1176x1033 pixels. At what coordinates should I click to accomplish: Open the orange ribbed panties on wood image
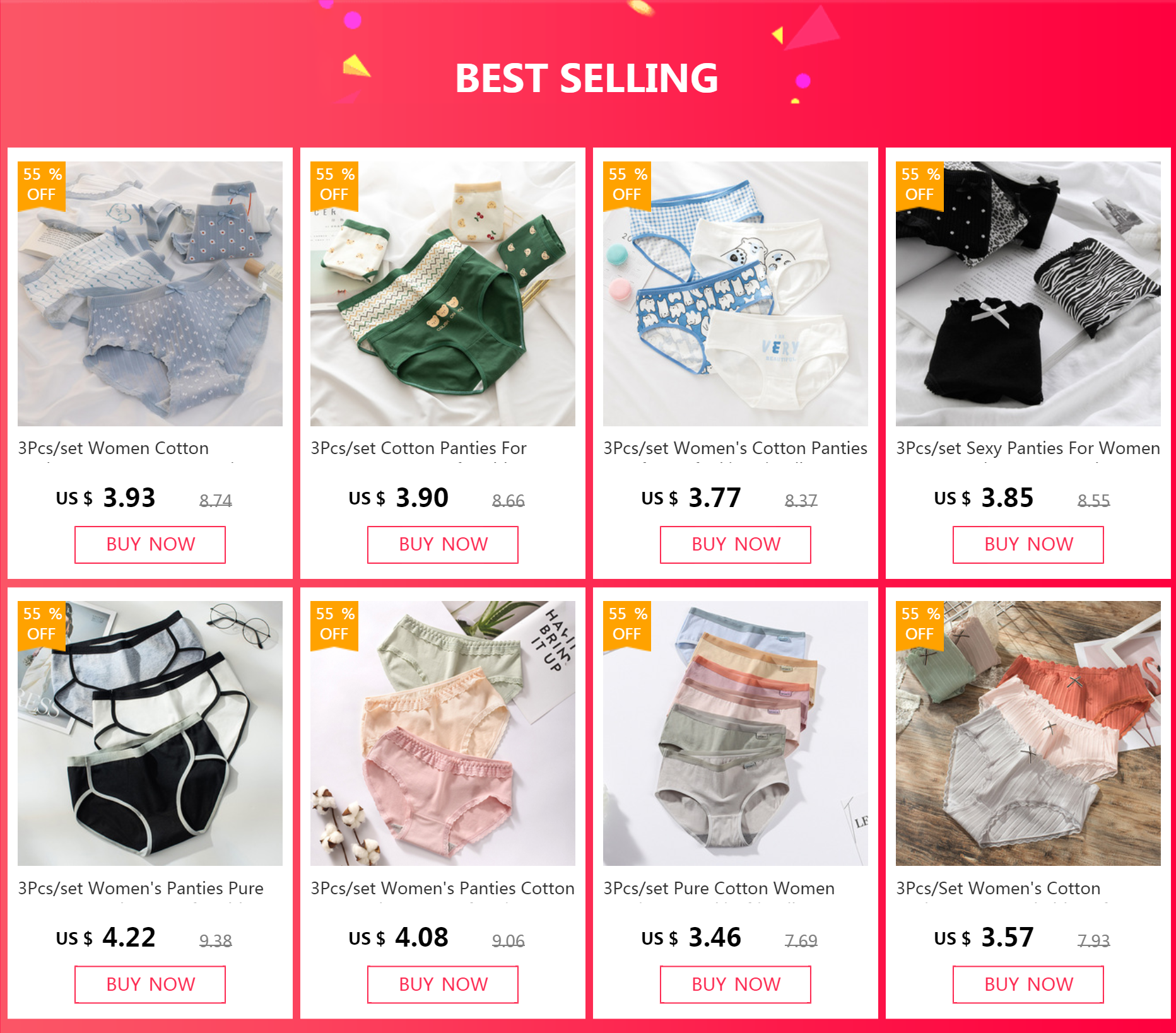click(x=1028, y=733)
